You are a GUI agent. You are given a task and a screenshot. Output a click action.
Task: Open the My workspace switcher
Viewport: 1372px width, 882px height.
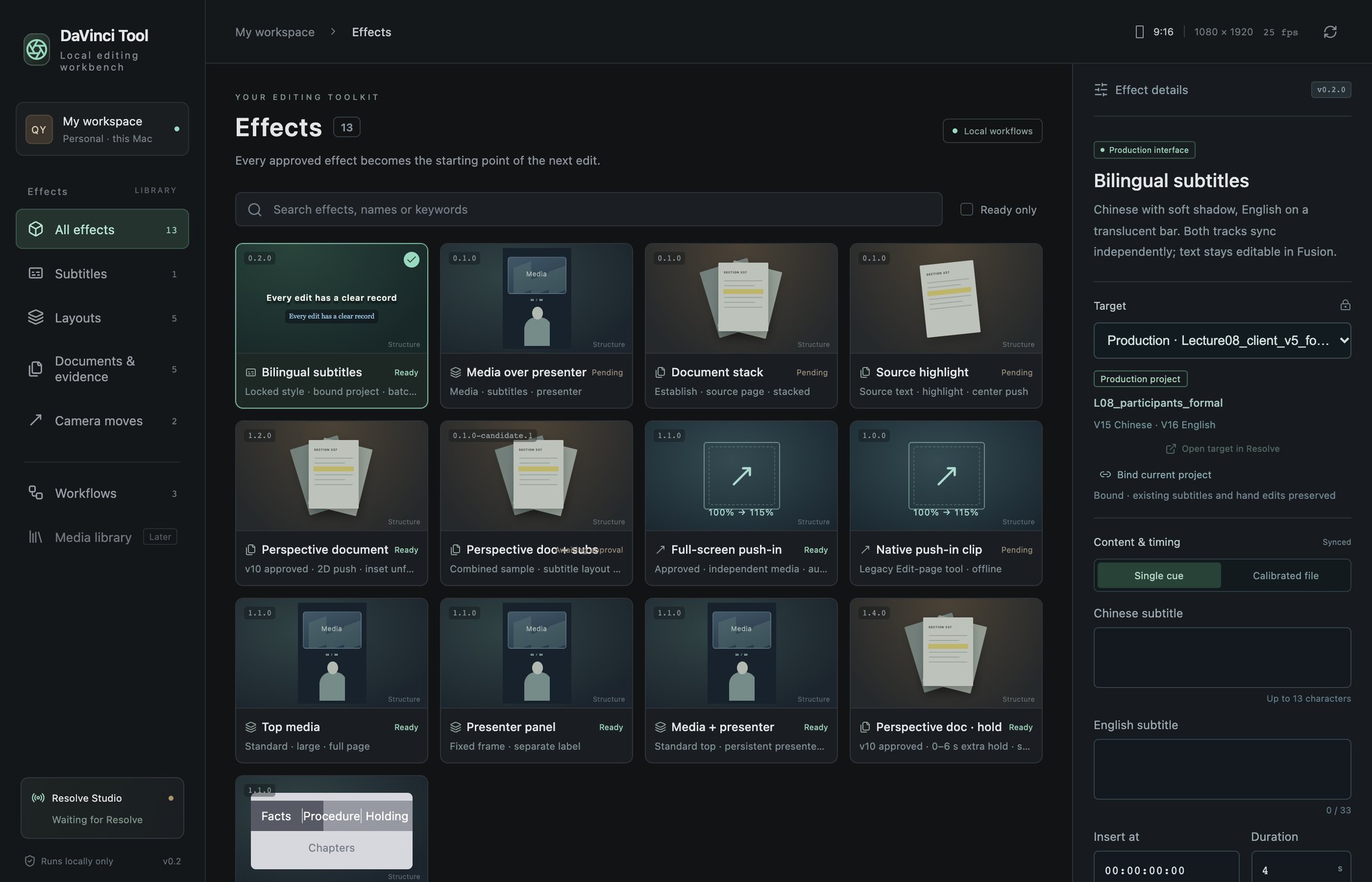pos(103,129)
